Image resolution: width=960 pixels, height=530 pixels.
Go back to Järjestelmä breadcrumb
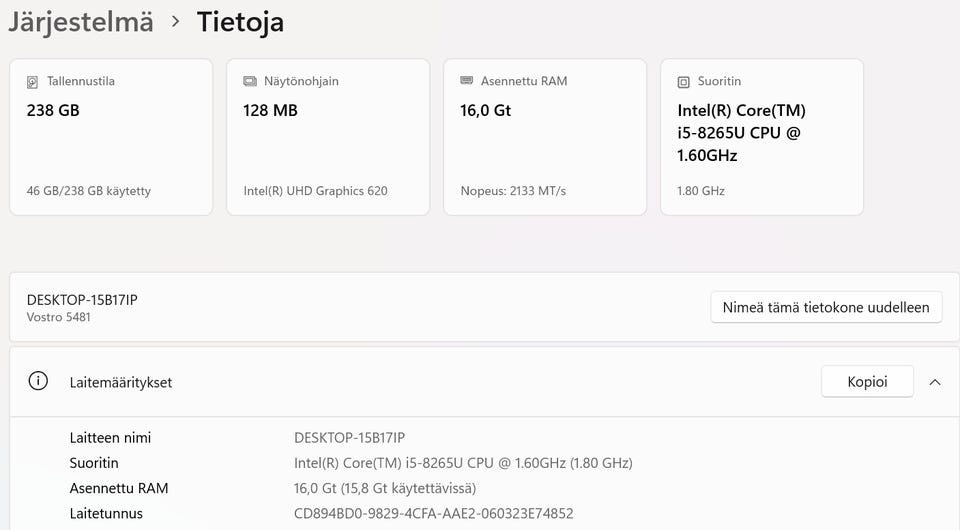80,22
